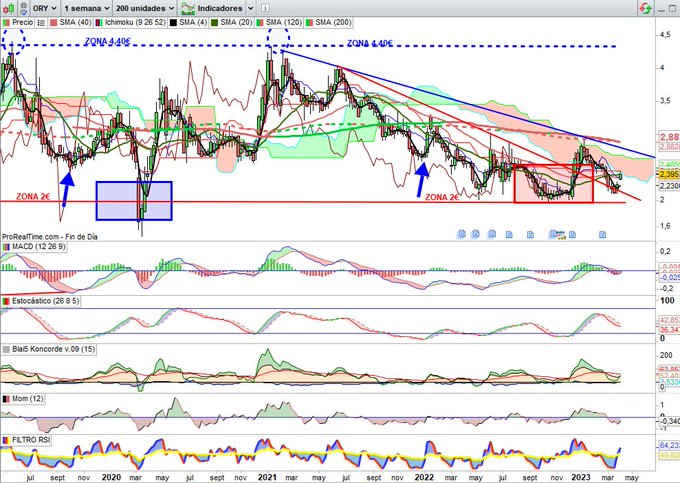Click the small info icon after Indicadores
The image size is (680, 483).
click(265, 8)
